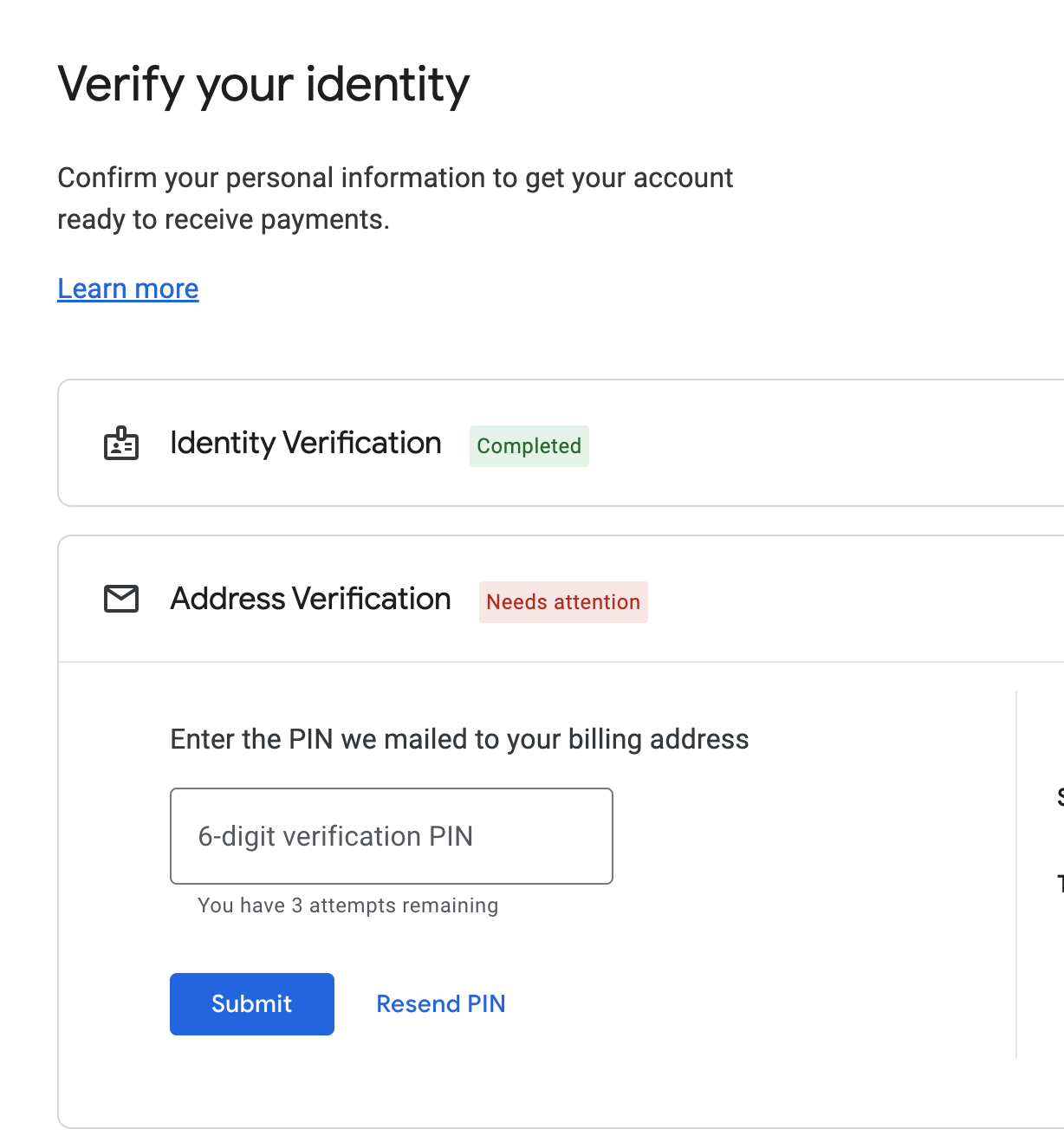This screenshot has height=1142, width=1064.
Task: Click the cut-off letter S at right edge
Action: (1060, 797)
